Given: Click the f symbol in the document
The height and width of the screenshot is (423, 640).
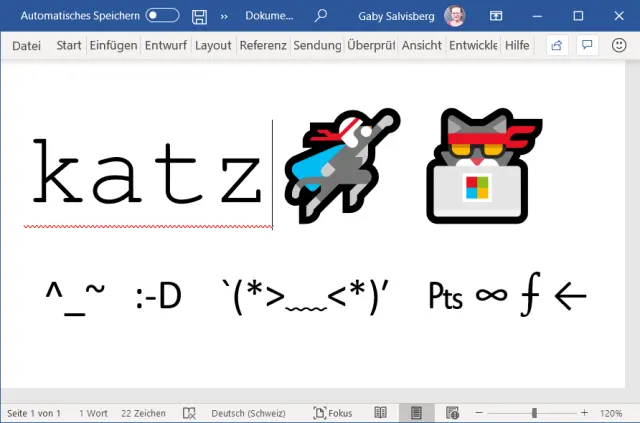Looking at the screenshot, I should coord(531,294).
